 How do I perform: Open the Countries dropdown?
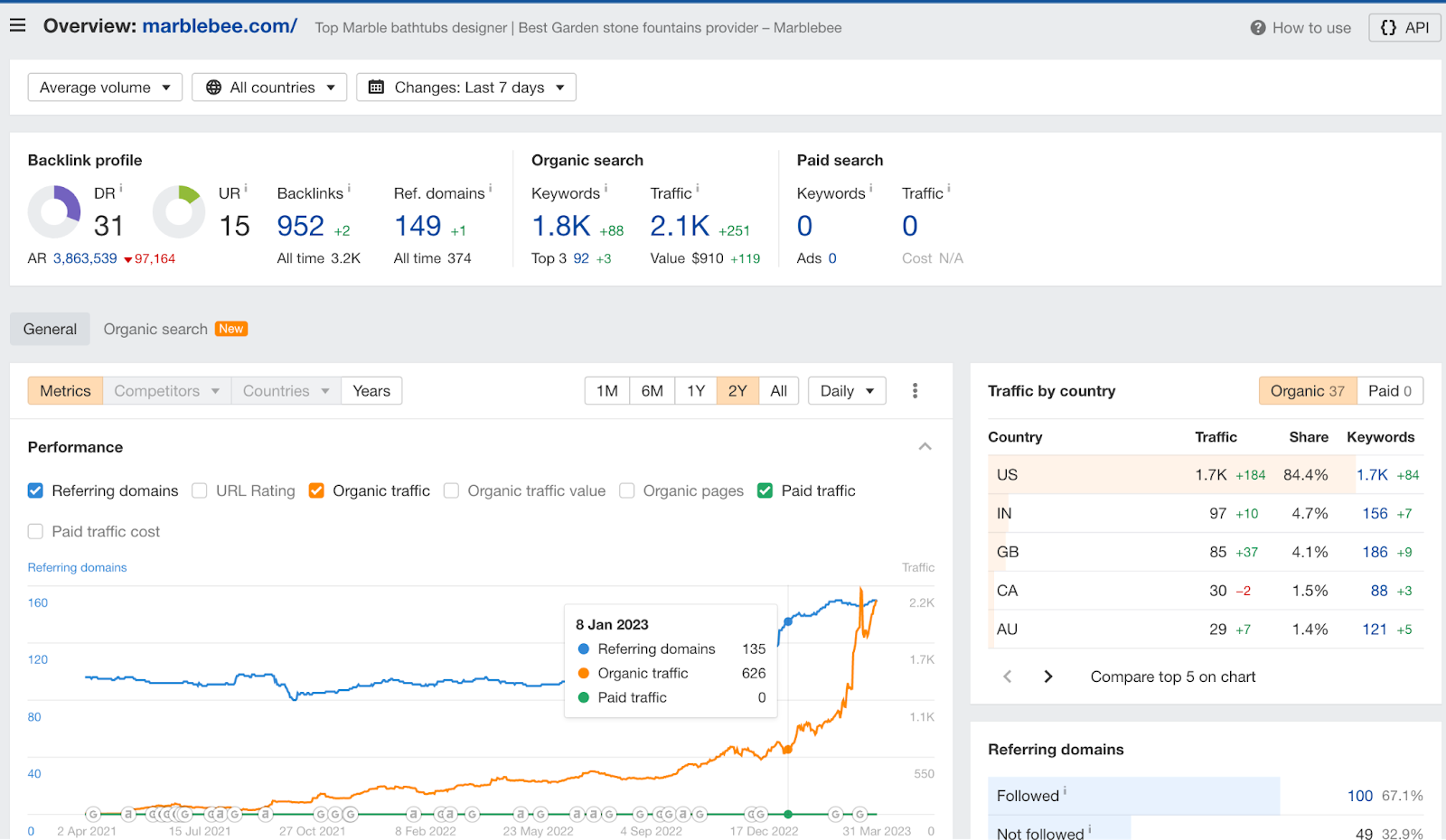[286, 391]
